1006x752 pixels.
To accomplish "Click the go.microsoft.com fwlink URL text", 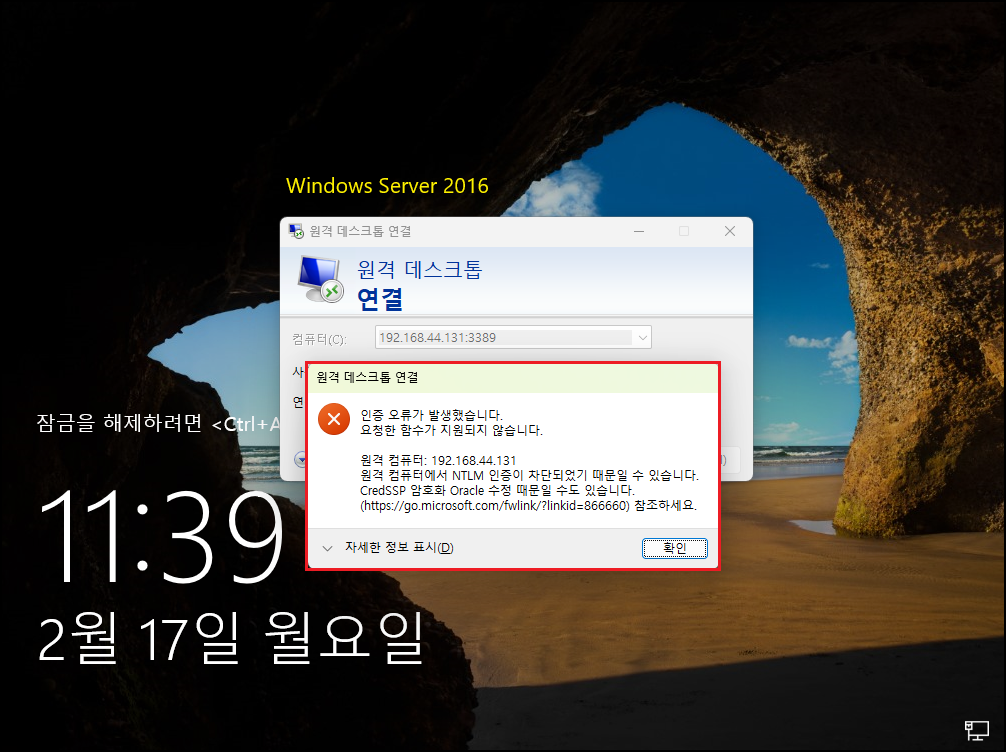I will pyautogui.click(x=495, y=506).
